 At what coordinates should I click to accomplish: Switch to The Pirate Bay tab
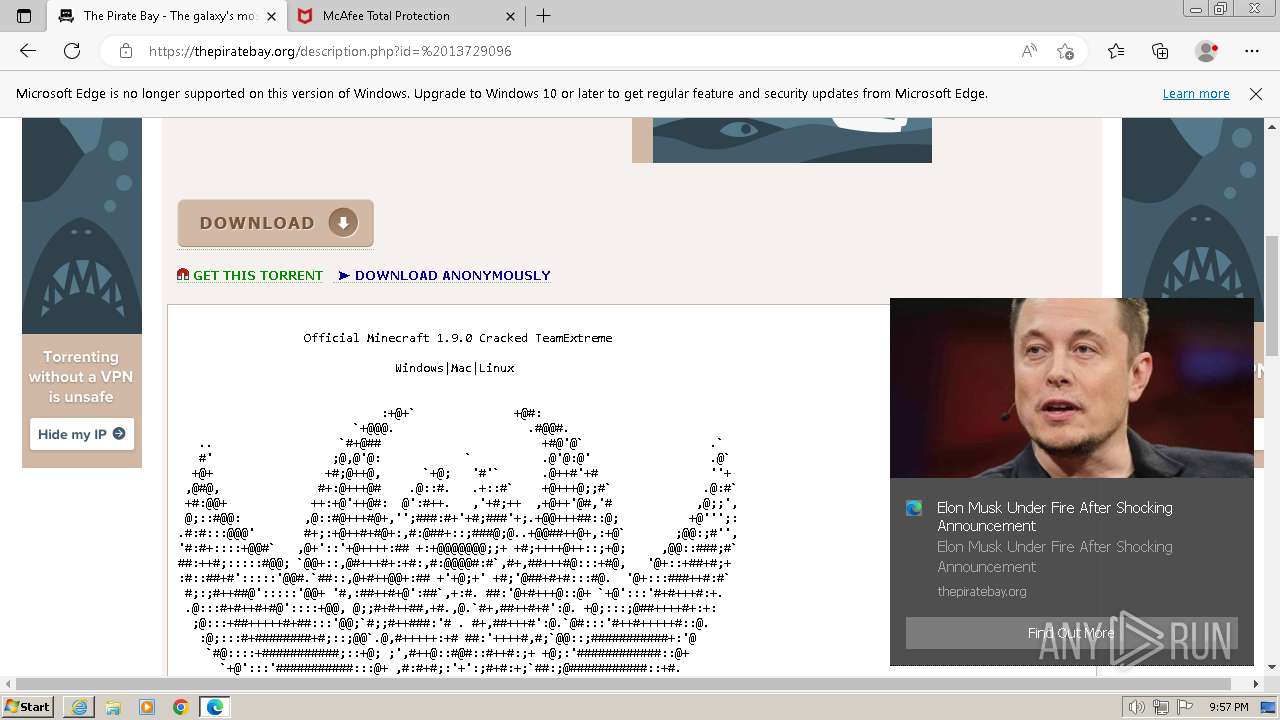(x=167, y=16)
